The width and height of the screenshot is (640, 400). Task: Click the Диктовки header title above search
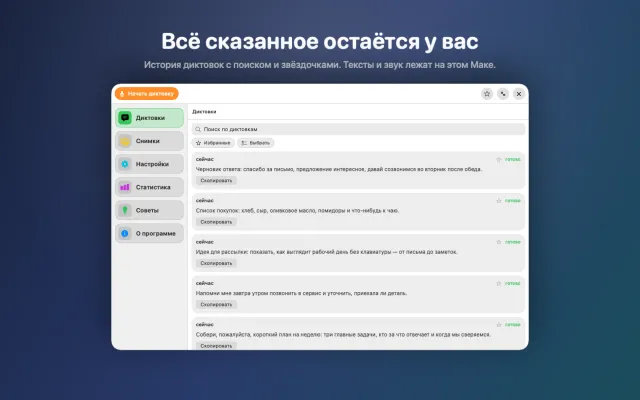(x=204, y=111)
